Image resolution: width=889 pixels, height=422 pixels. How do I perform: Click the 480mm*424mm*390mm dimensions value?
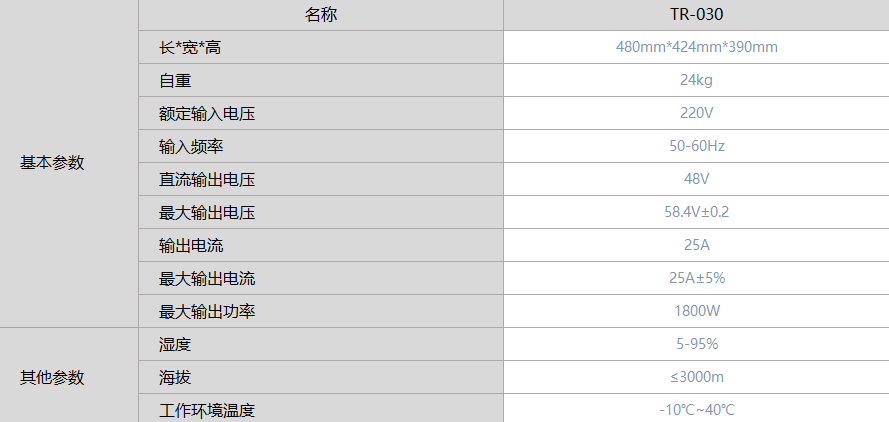(x=697, y=48)
